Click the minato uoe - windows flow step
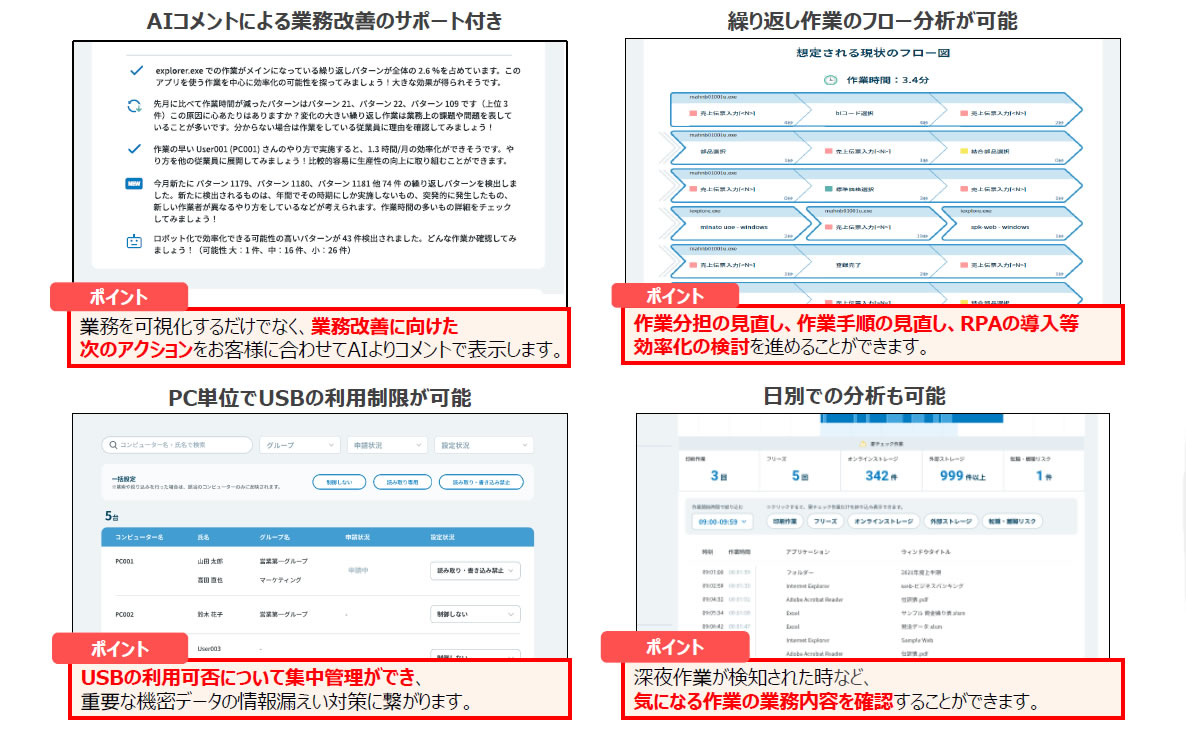Screen dimensions: 1186x744 [734, 227]
